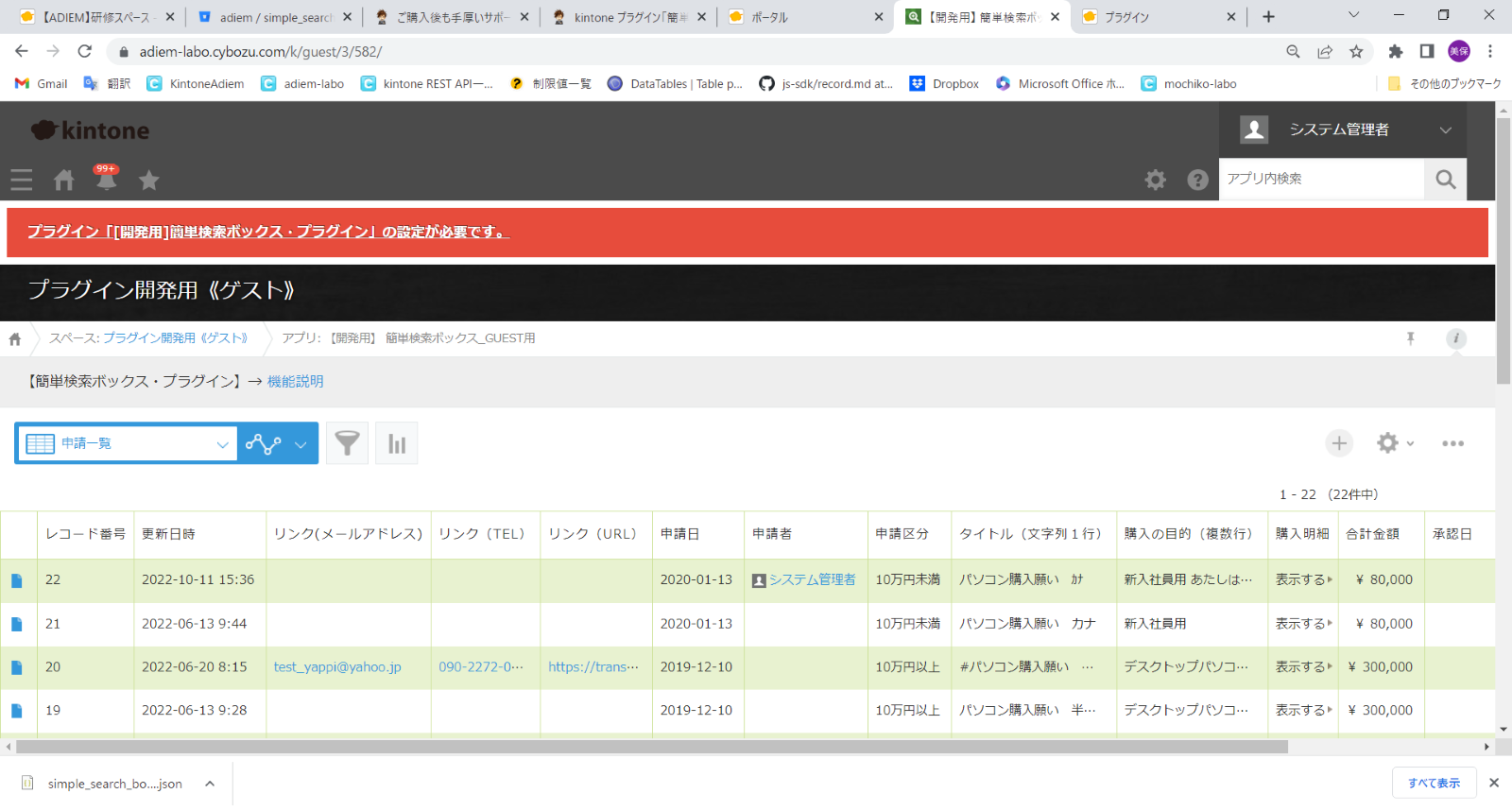Expand the 申請一覧 view dropdown
This screenshot has width=1512, height=811.
222,444
